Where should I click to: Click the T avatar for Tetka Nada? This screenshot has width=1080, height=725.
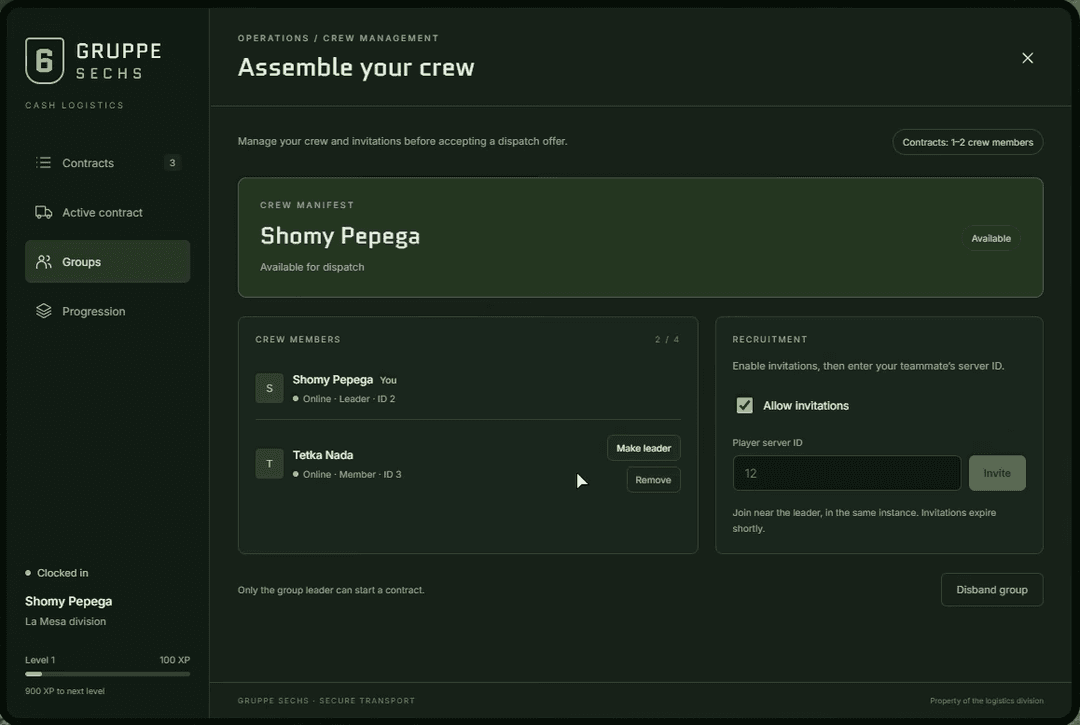269,464
